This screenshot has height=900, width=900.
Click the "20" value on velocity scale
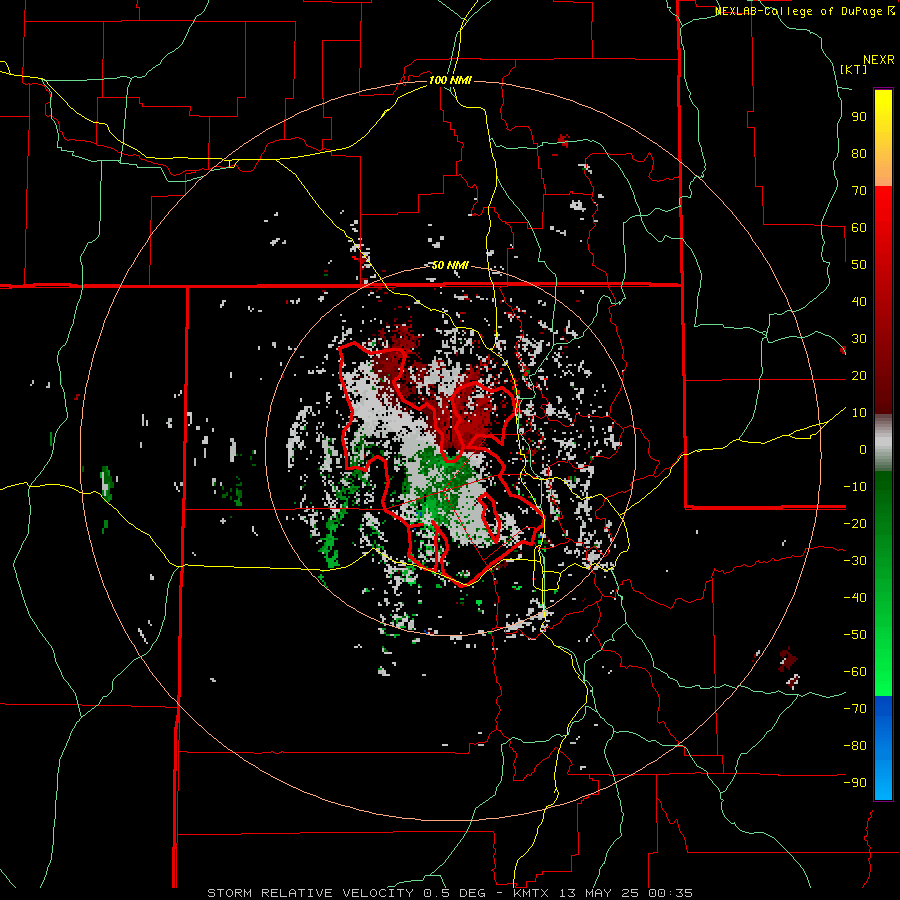pyautogui.click(x=859, y=376)
